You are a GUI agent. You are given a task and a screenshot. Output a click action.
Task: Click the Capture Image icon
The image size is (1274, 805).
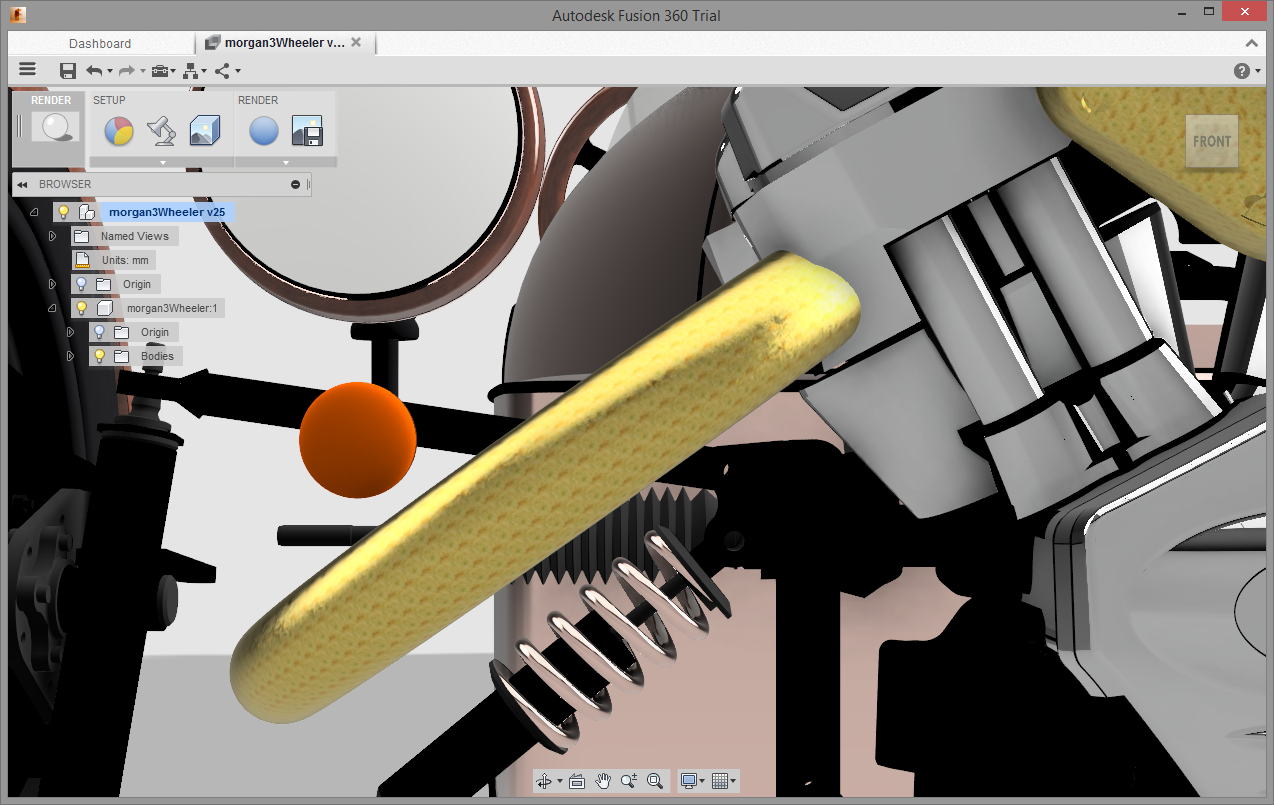(x=307, y=131)
